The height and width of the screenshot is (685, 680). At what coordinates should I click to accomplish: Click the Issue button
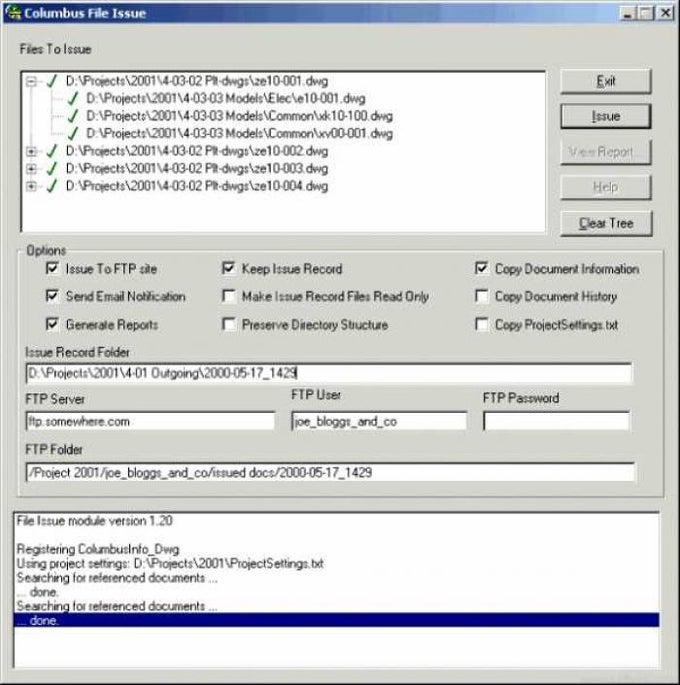[x=606, y=116]
